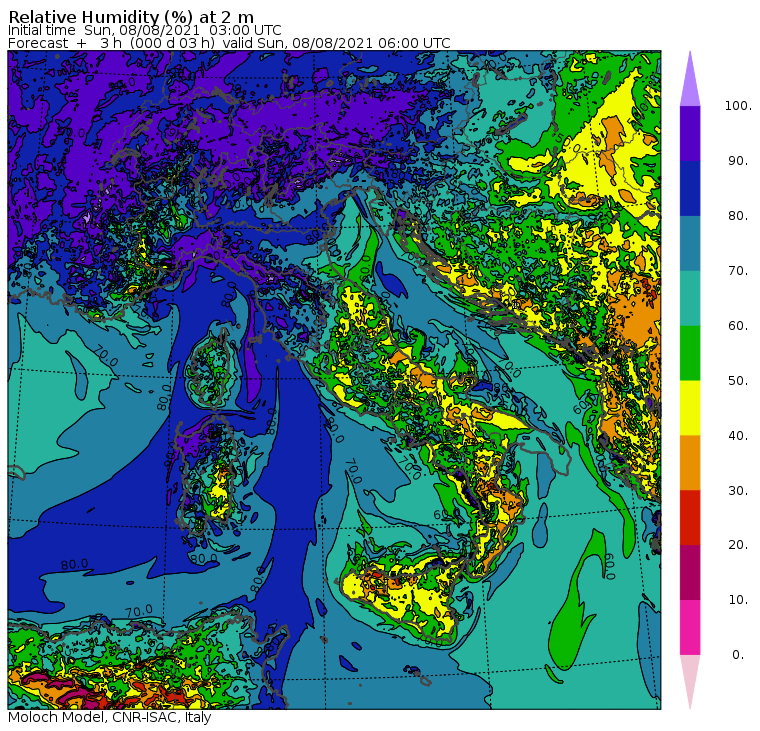
Task: Click the "70." legend value label
Action: click(738, 270)
